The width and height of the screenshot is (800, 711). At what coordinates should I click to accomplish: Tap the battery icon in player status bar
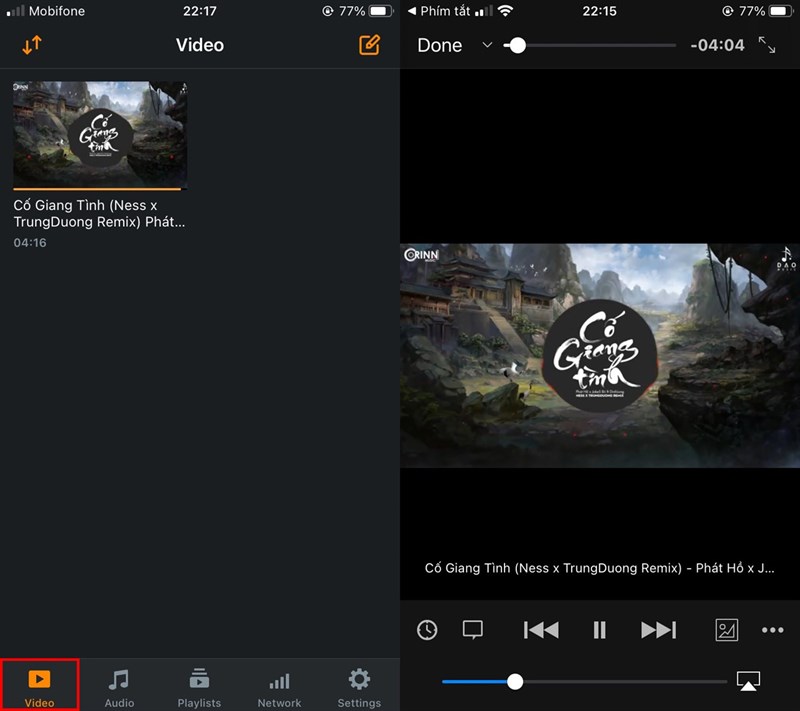(782, 11)
